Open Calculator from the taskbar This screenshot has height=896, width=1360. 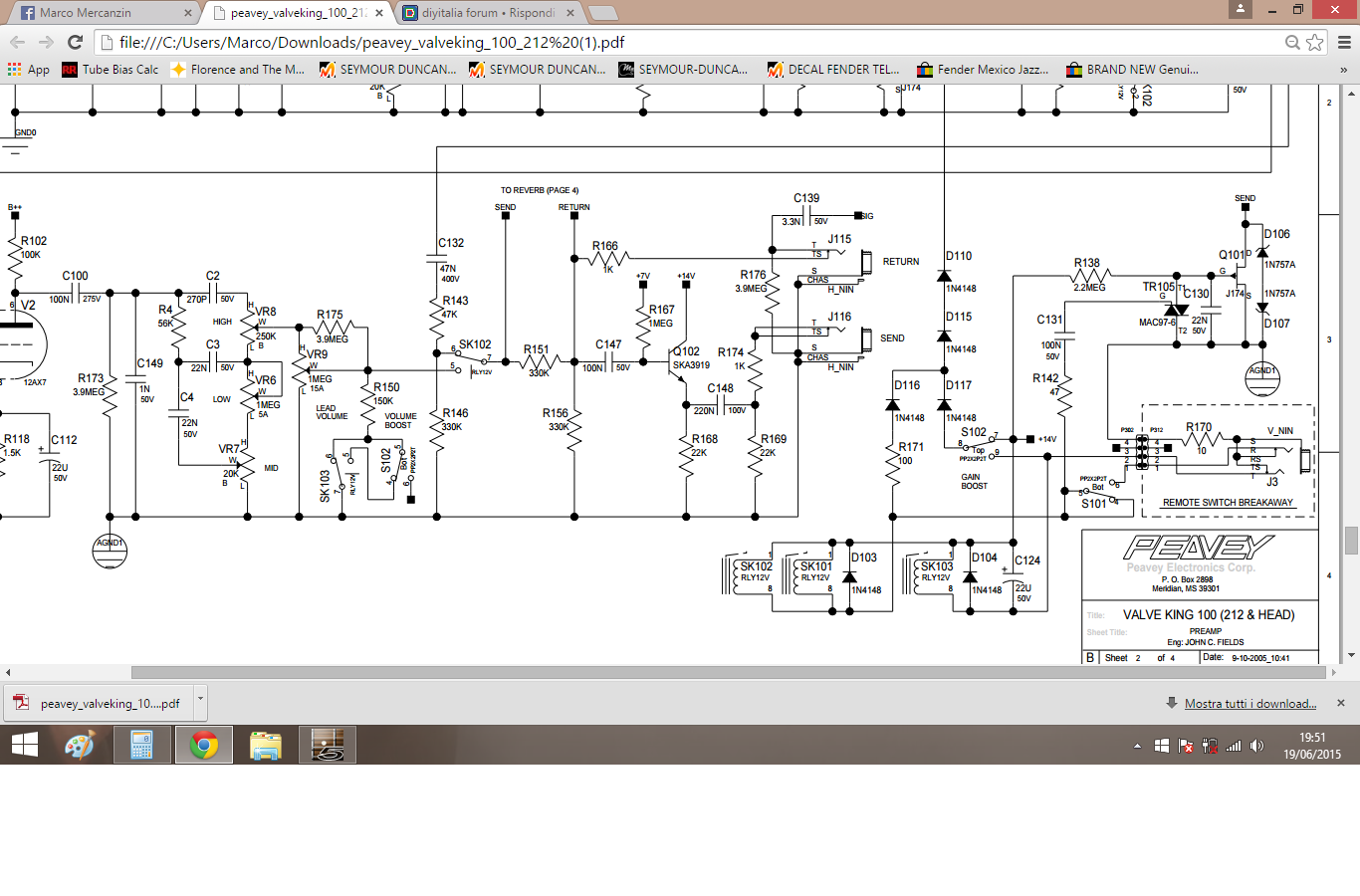tap(141, 745)
